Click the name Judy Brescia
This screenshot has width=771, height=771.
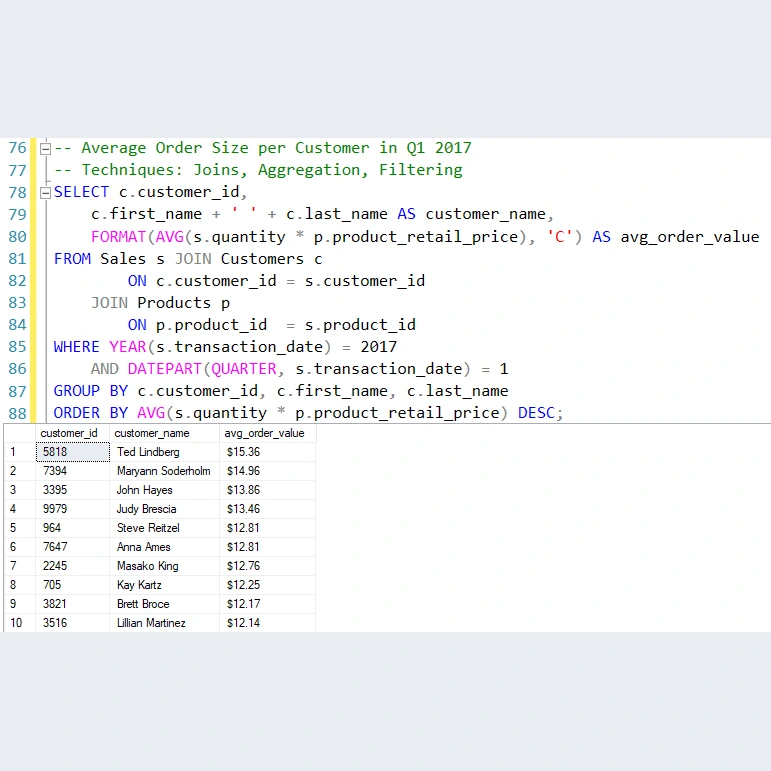click(147, 509)
